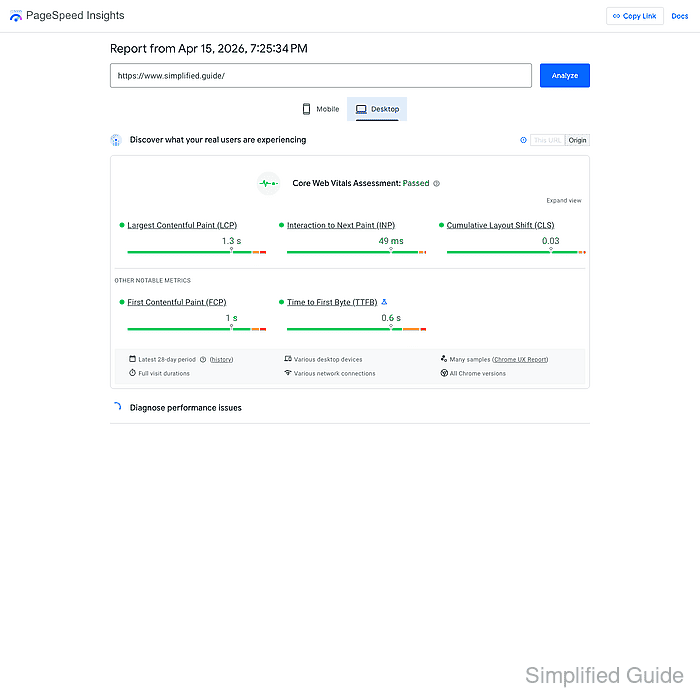Switch to the Mobile tab

[x=321, y=109]
